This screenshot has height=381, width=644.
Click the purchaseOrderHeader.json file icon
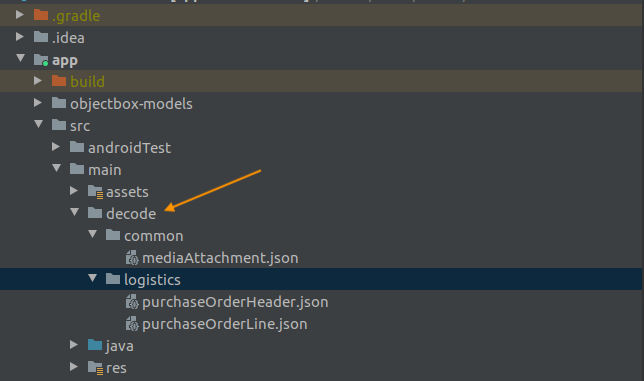click(x=132, y=302)
